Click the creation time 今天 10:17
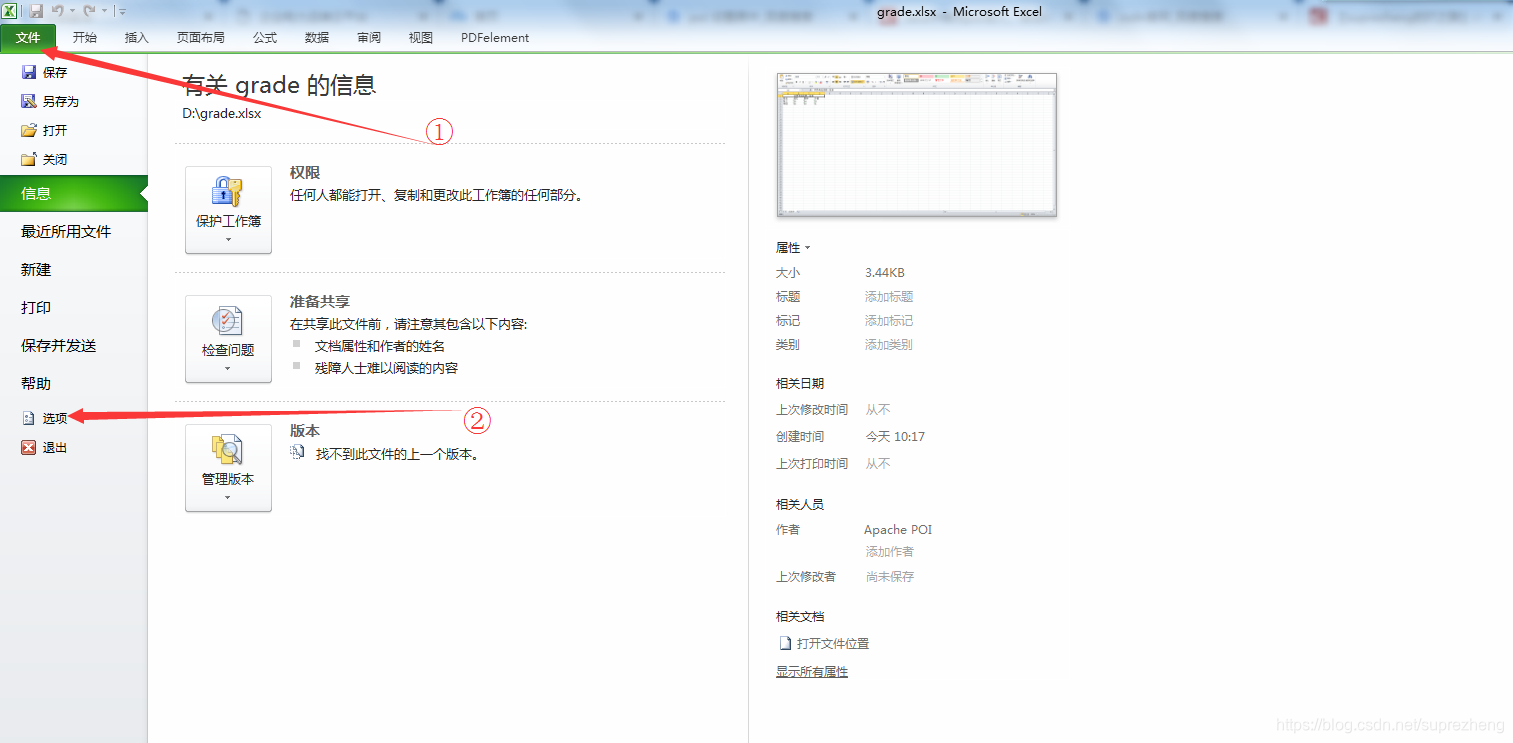 click(895, 437)
